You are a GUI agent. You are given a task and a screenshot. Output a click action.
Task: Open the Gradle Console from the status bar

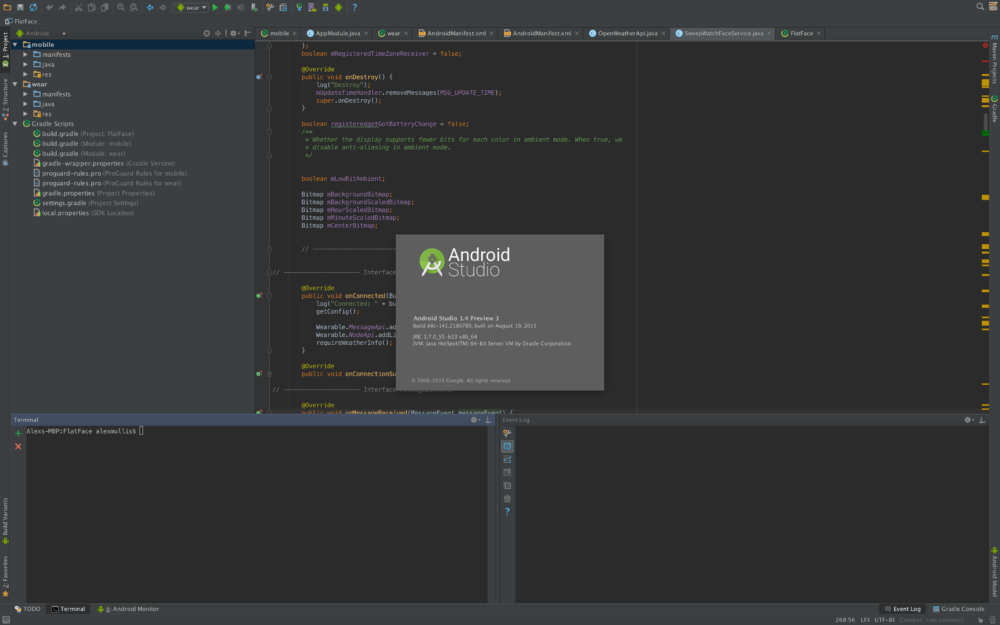coord(958,608)
